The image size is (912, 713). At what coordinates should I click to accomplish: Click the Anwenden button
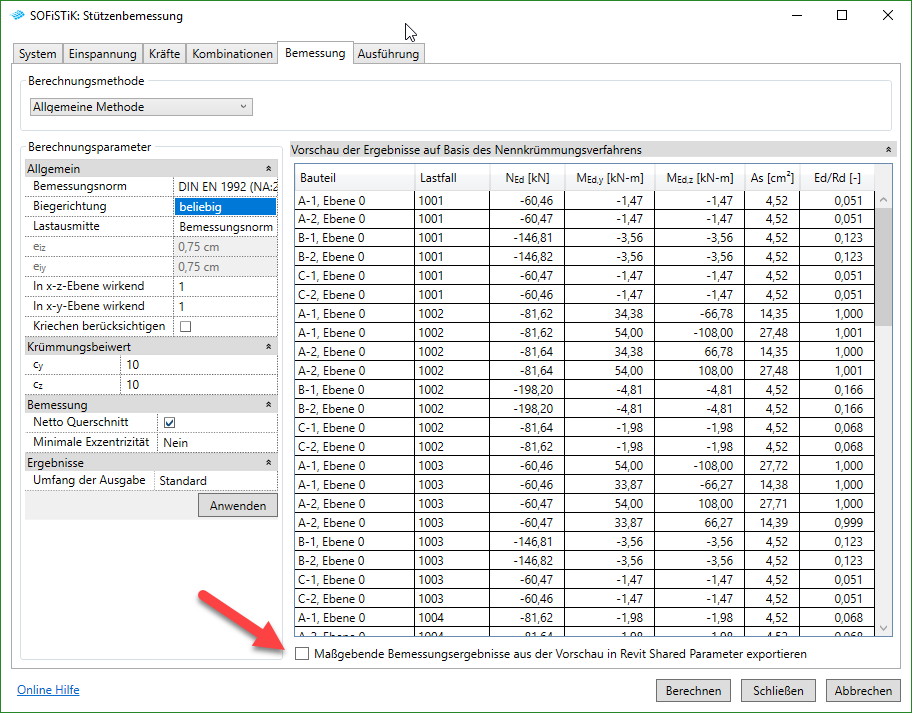[x=238, y=506]
